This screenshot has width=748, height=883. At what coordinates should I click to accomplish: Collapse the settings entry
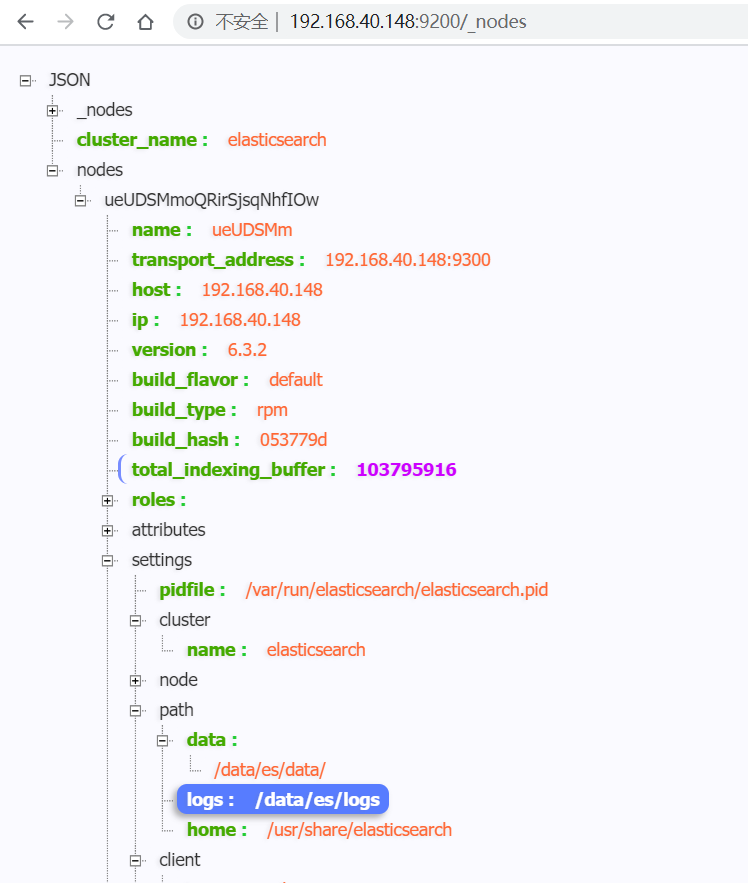click(x=107, y=560)
